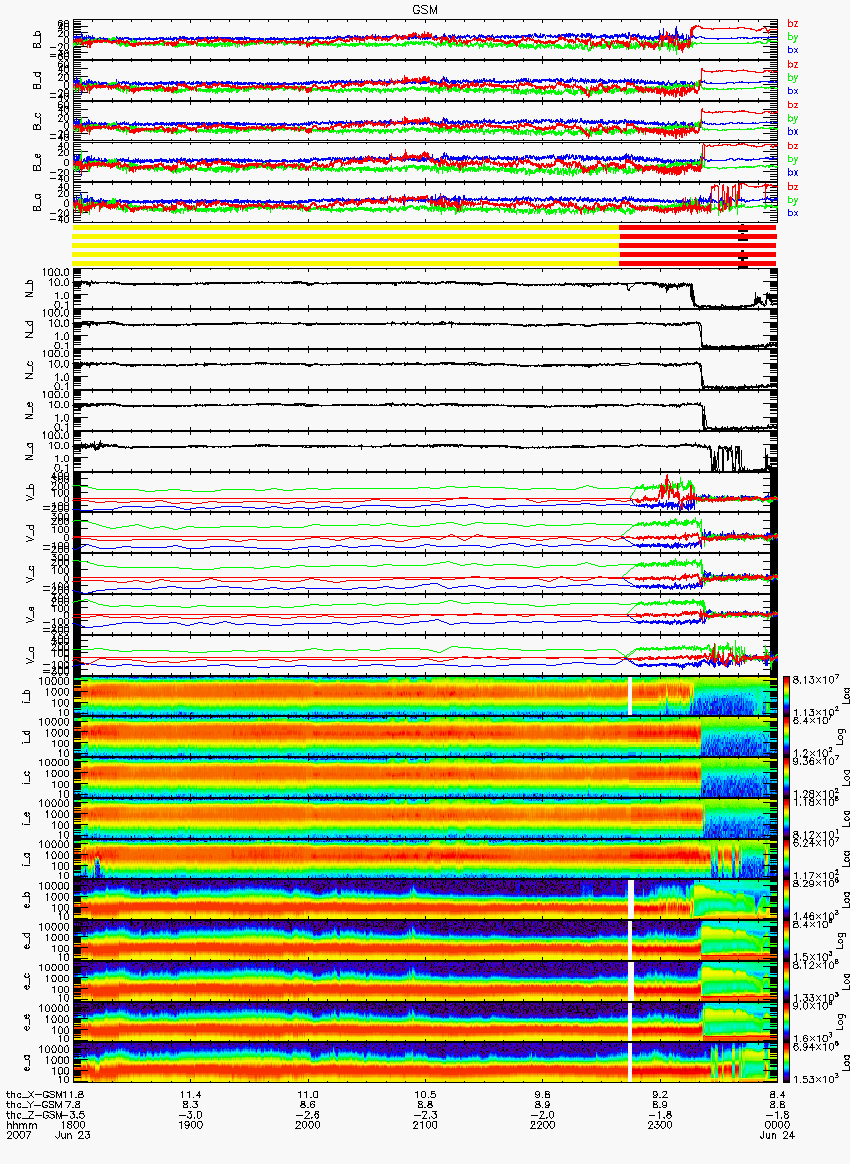850x1164 pixels.
Task: Click the e_b spectrogram color bar
Action: coord(786,900)
